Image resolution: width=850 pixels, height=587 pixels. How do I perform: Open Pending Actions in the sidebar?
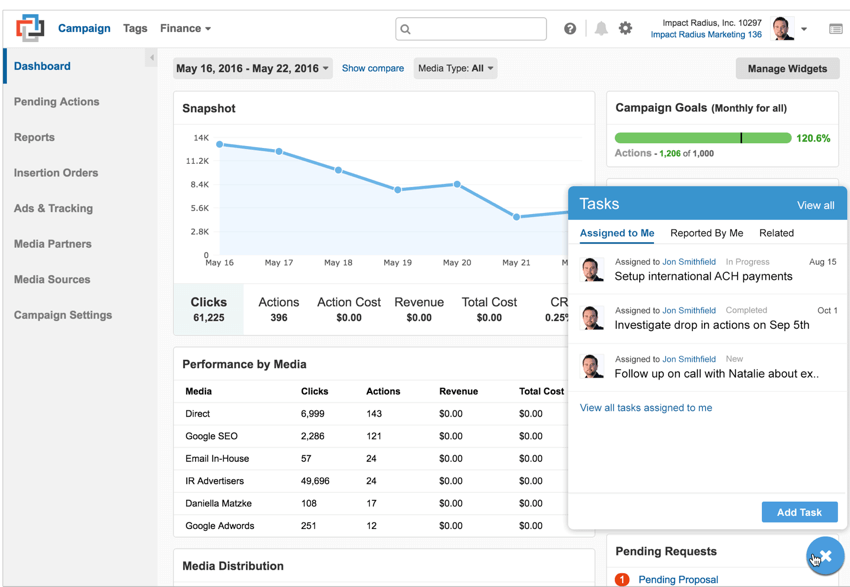[56, 102]
